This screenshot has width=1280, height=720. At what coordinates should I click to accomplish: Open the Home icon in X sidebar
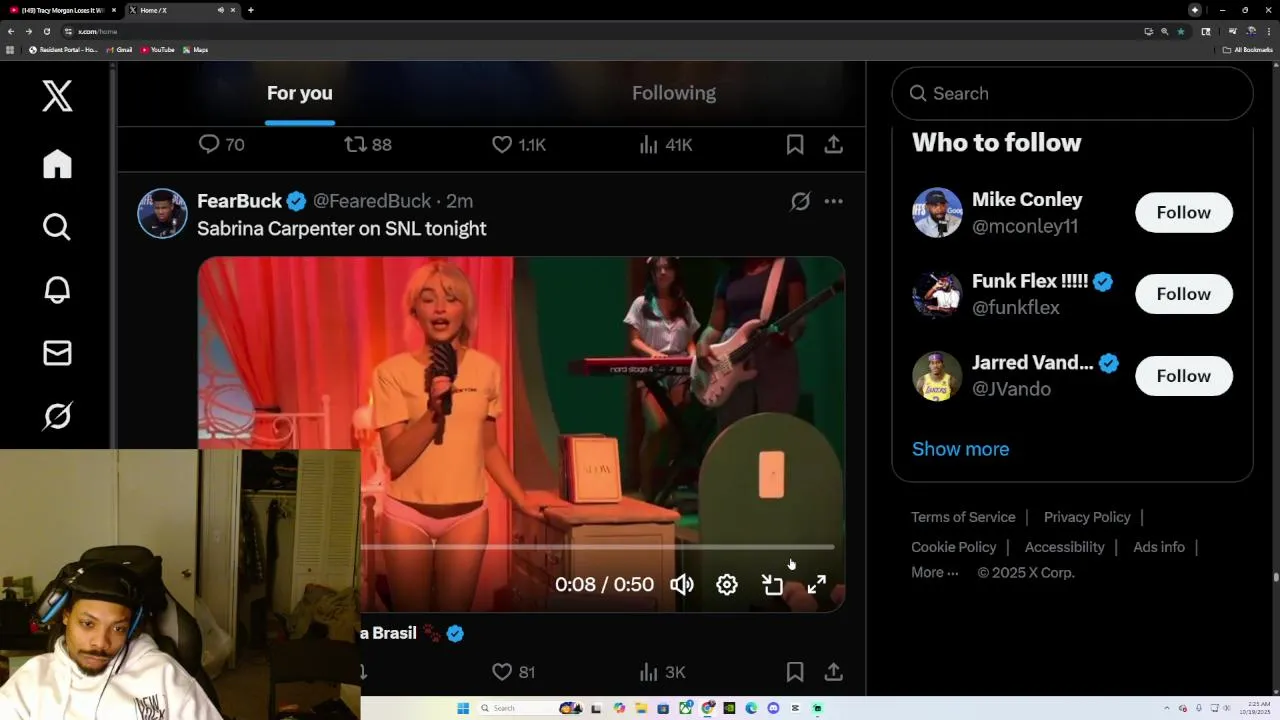click(57, 164)
